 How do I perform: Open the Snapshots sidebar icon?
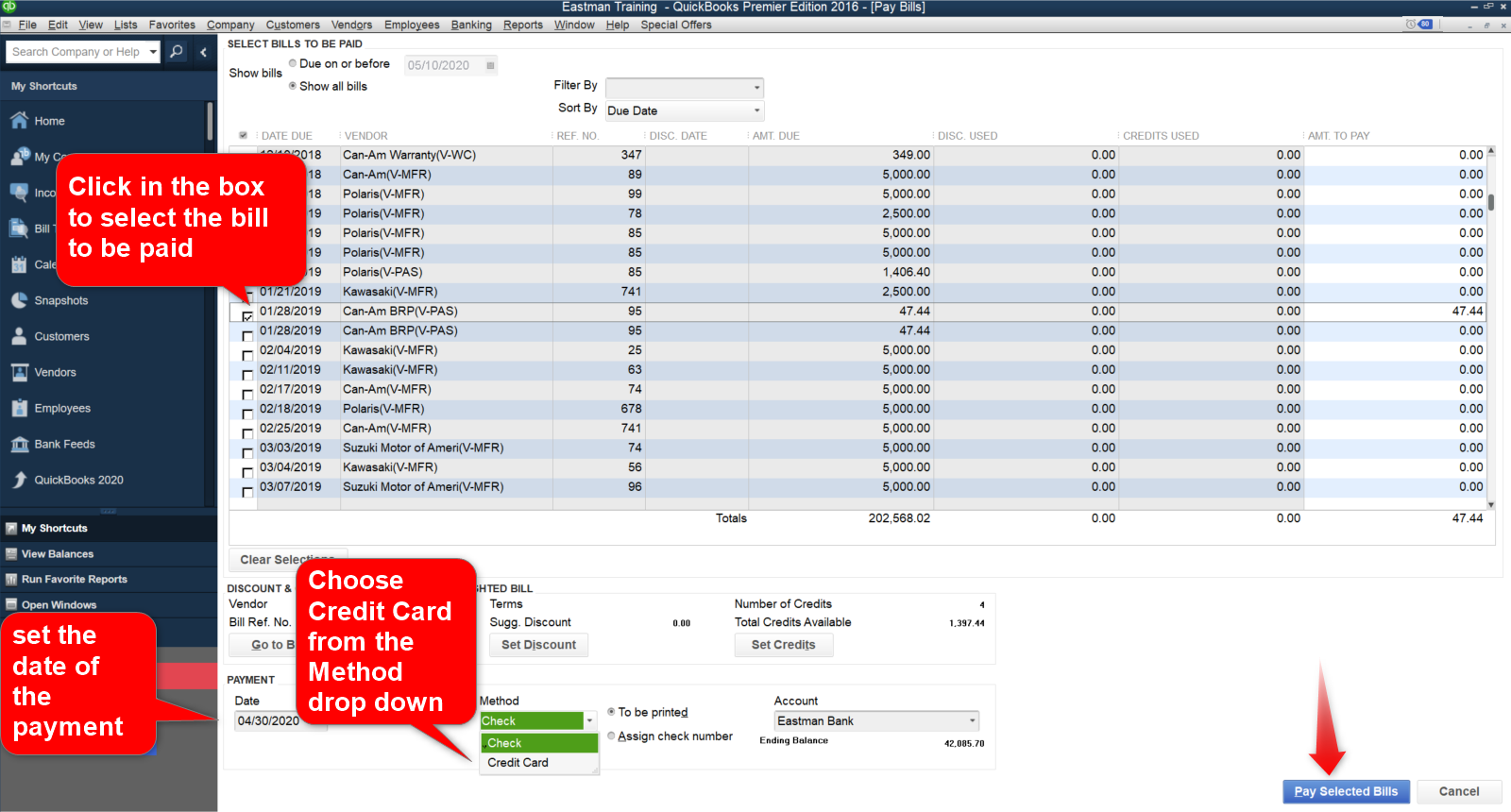19,300
